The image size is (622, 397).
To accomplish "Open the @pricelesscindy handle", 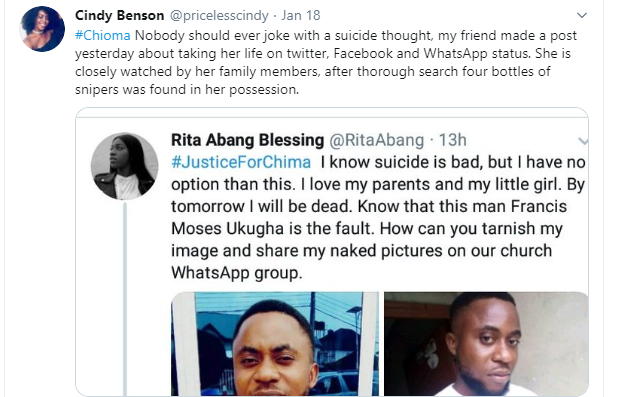I will pyautogui.click(x=219, y=15).
